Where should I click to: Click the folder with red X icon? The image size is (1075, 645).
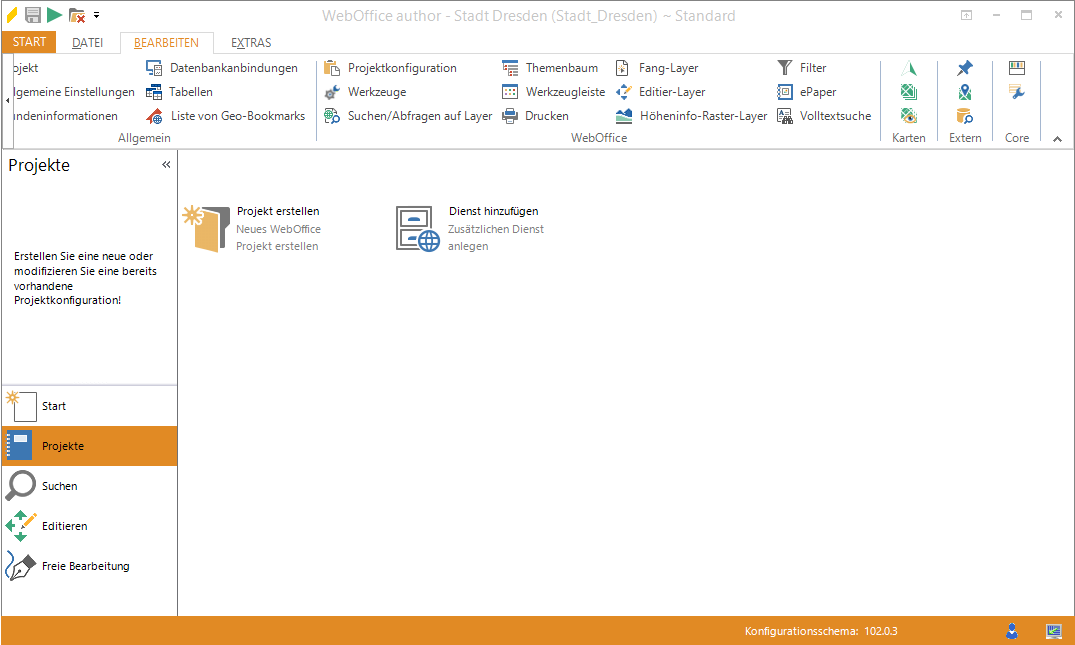[77, 15]
